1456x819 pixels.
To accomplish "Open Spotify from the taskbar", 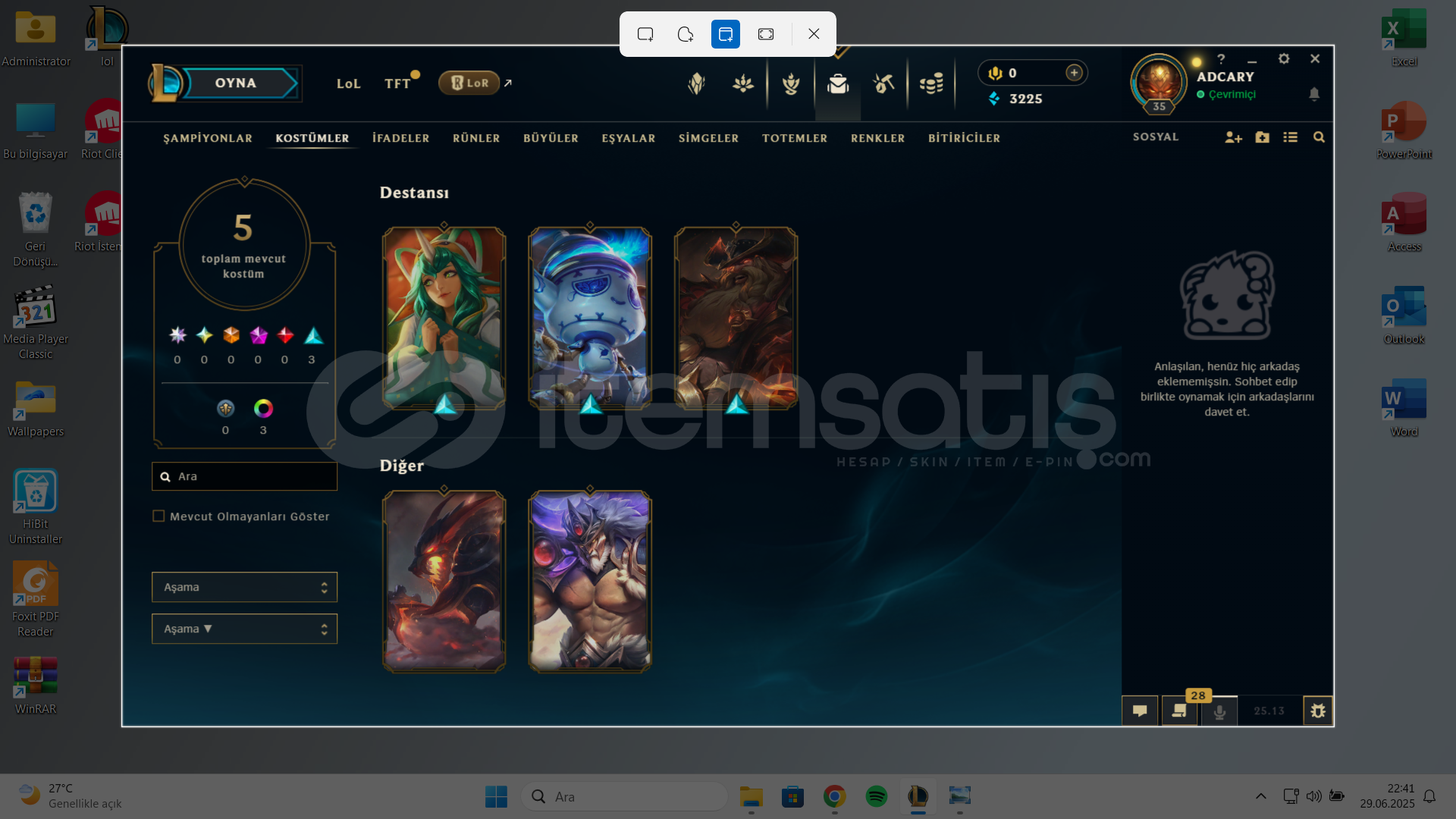I will point(876,796).
